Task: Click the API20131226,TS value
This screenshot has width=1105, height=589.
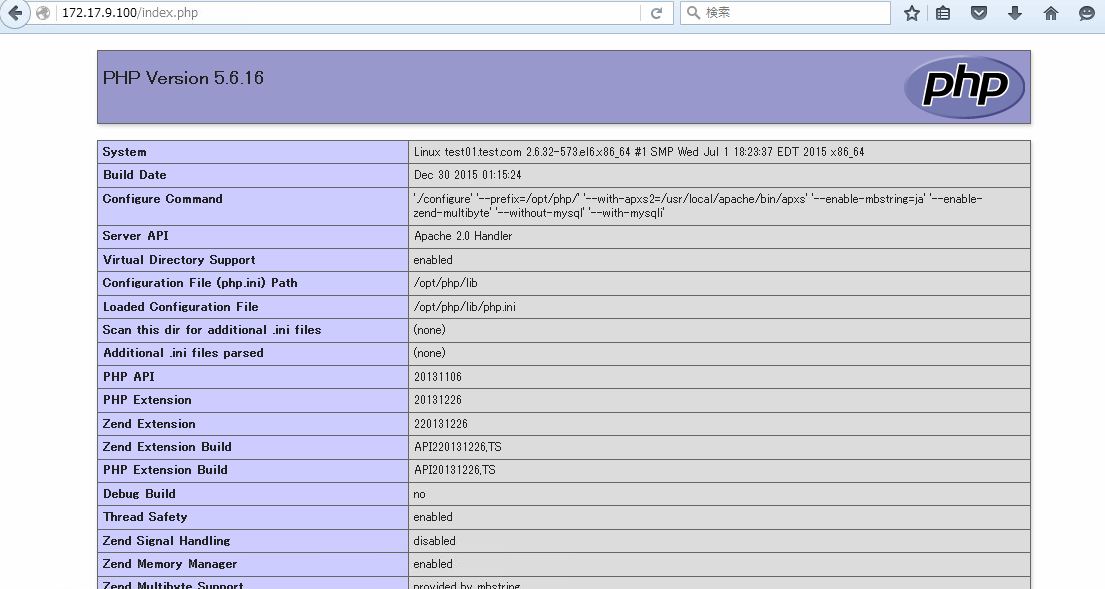Action: click(x=455, y=470)
